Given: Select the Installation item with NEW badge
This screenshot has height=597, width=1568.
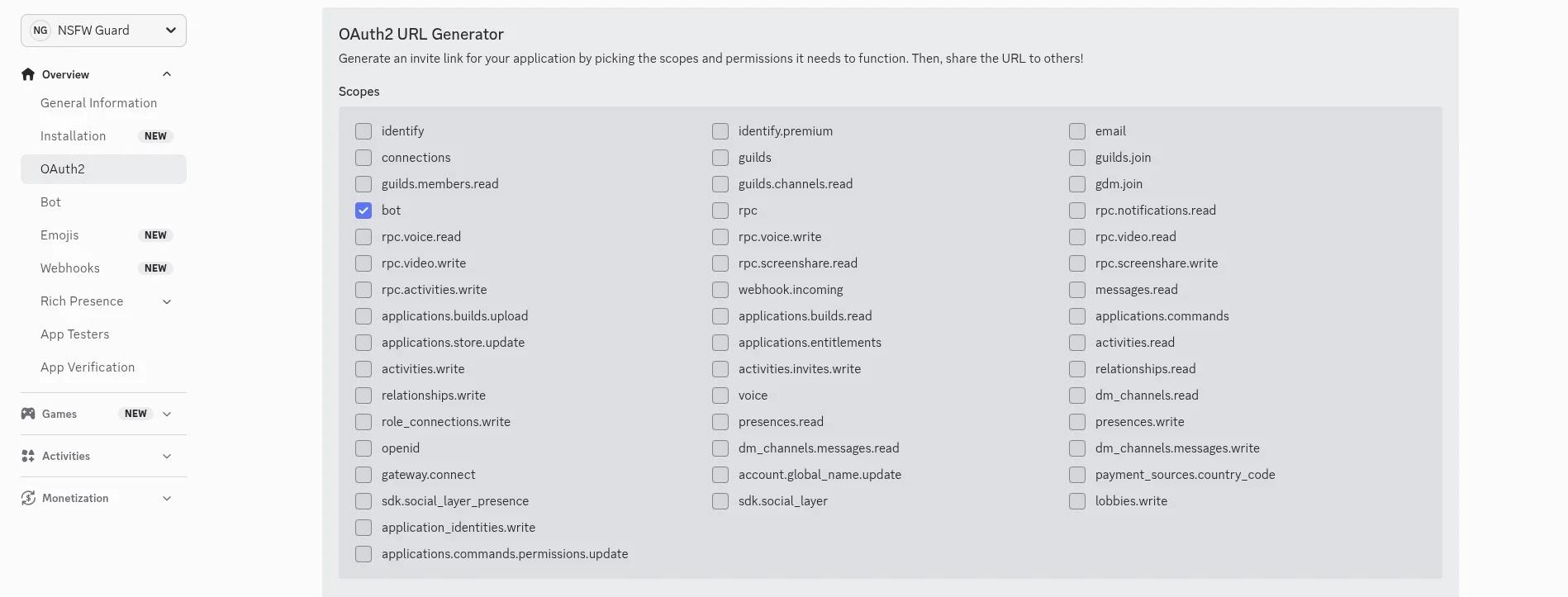Looking at the screenshot, I should 74,135.
